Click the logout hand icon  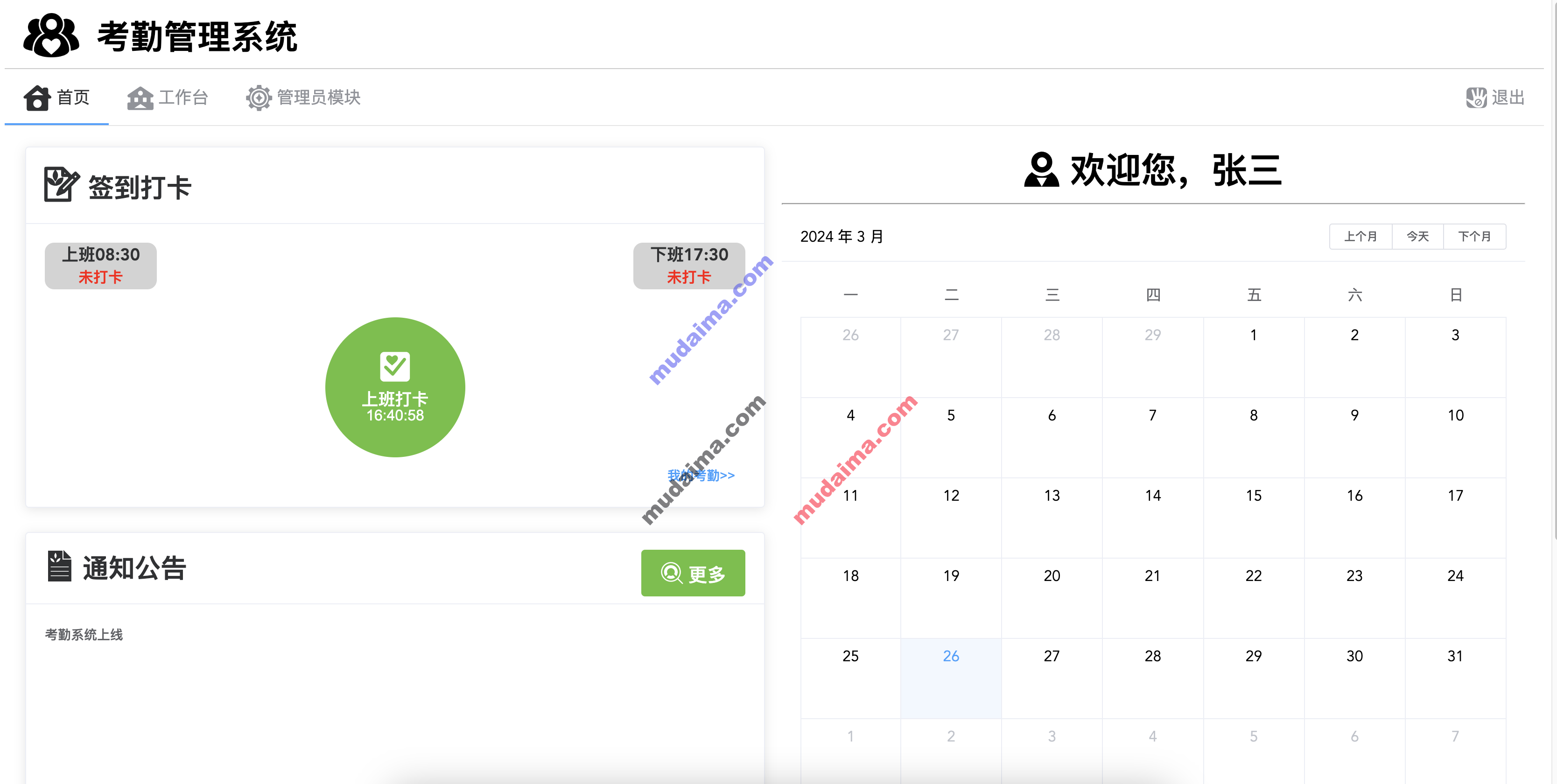[x=1476, y=98]
